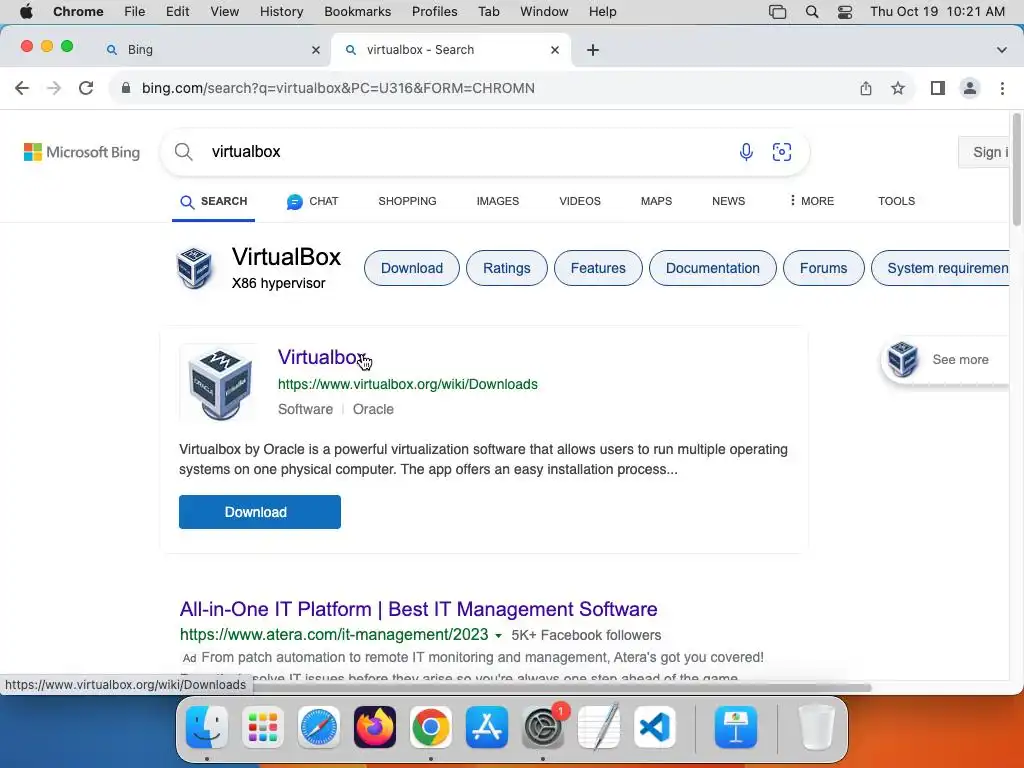Select the SHOPPING tab
Viewport: 1024px width, 768px height.
coord(407,201)
